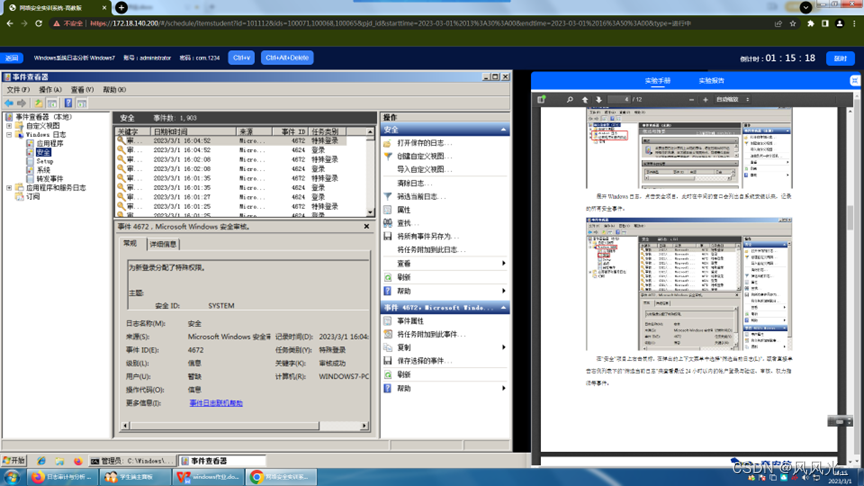The width and height of the screenshot is (864, 486).
Task: Toggle the PDF viewer sidebar icon
Action: (x=541, y=99)
